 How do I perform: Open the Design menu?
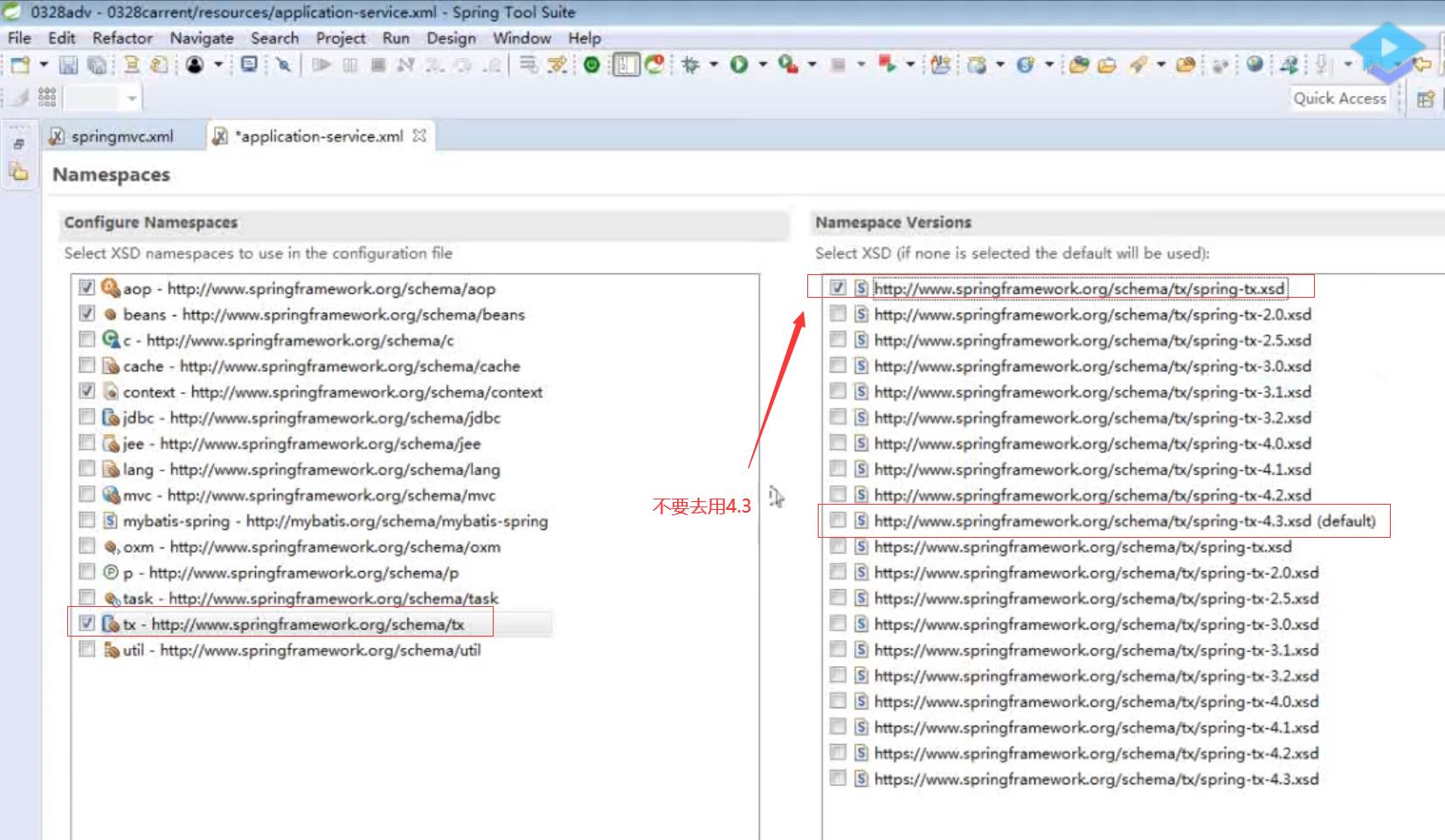click(452, 38)
